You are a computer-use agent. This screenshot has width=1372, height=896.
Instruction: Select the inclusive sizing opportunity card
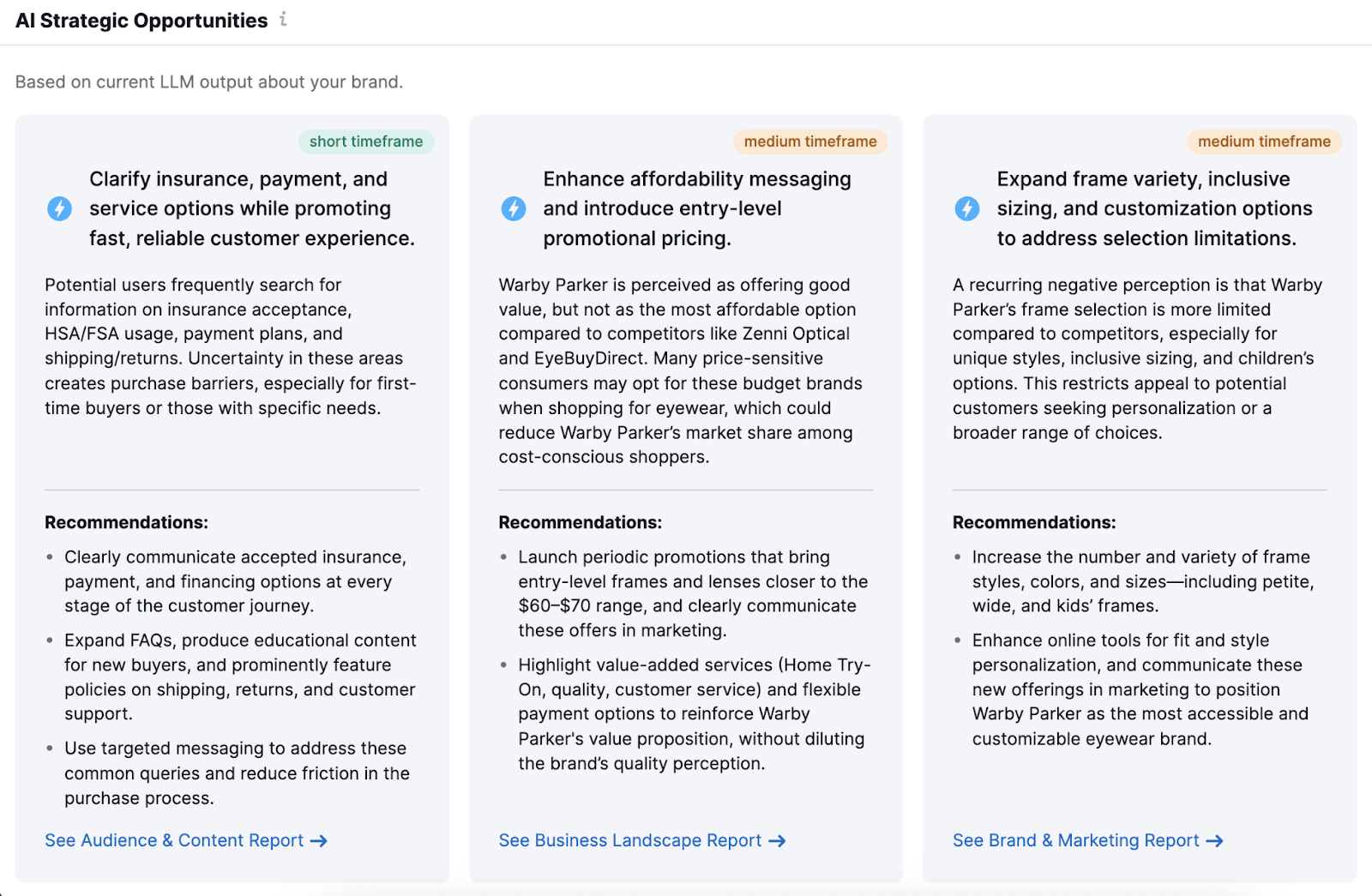pos(1139,497)
